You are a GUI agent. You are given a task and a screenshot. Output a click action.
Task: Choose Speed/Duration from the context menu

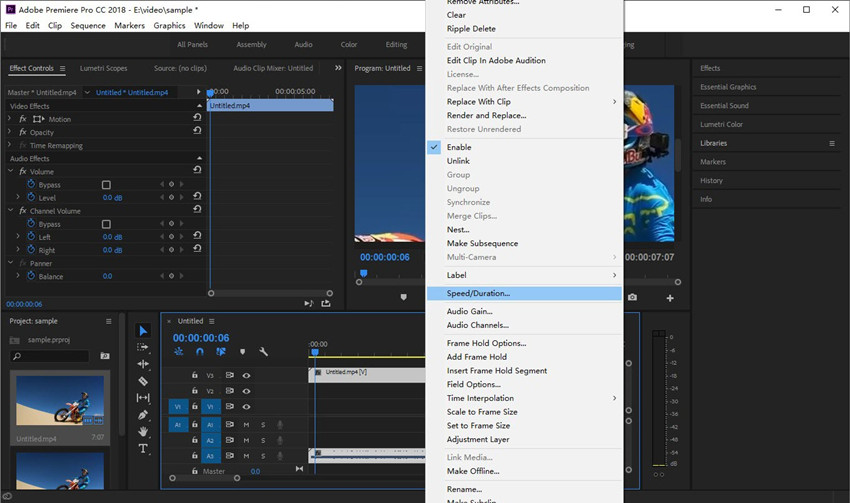click(x=478, y=293)
